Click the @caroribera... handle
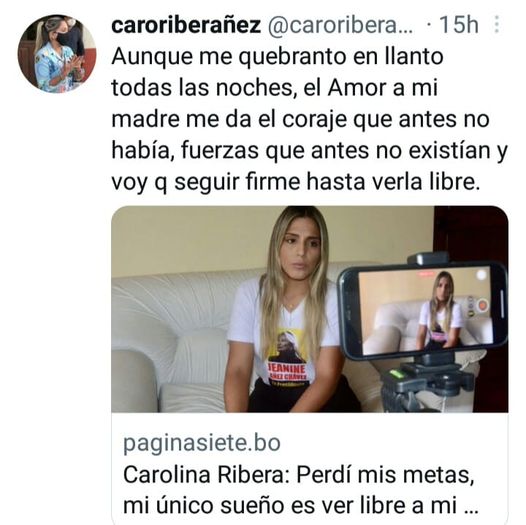 point(340,25)
